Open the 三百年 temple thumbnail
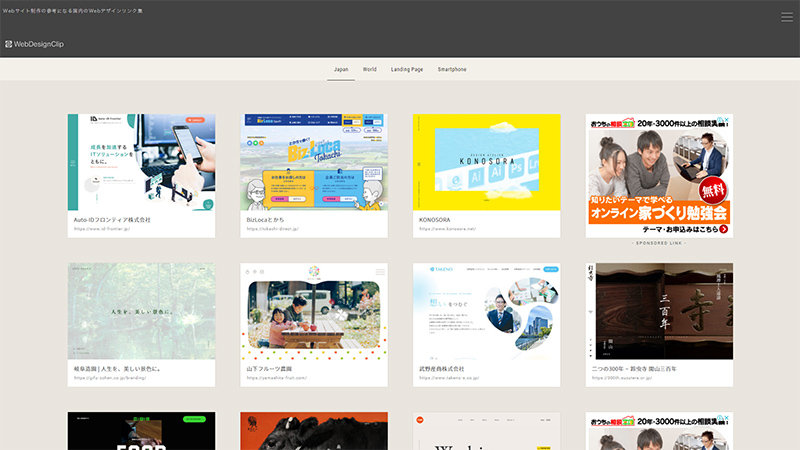The width and height of the screenshot is (800, 450). 659,311
